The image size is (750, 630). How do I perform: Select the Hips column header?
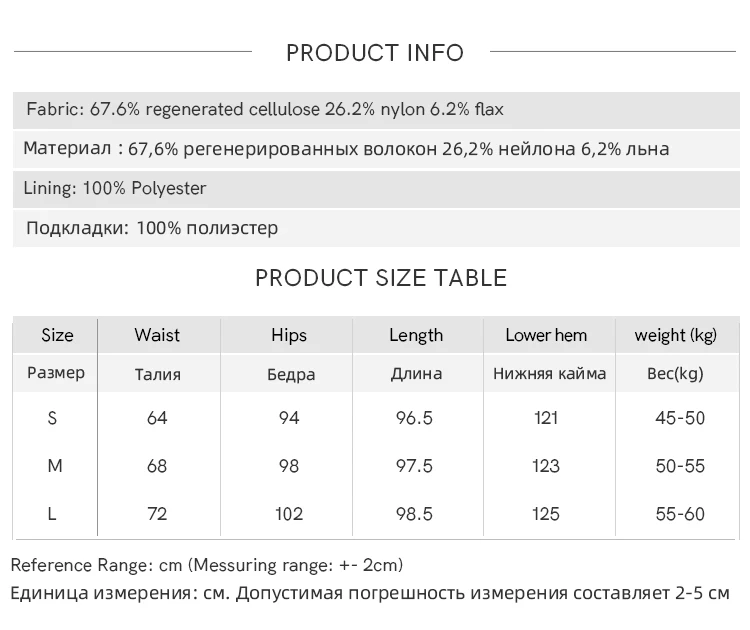pyautogui.click(x=289, y=335)
